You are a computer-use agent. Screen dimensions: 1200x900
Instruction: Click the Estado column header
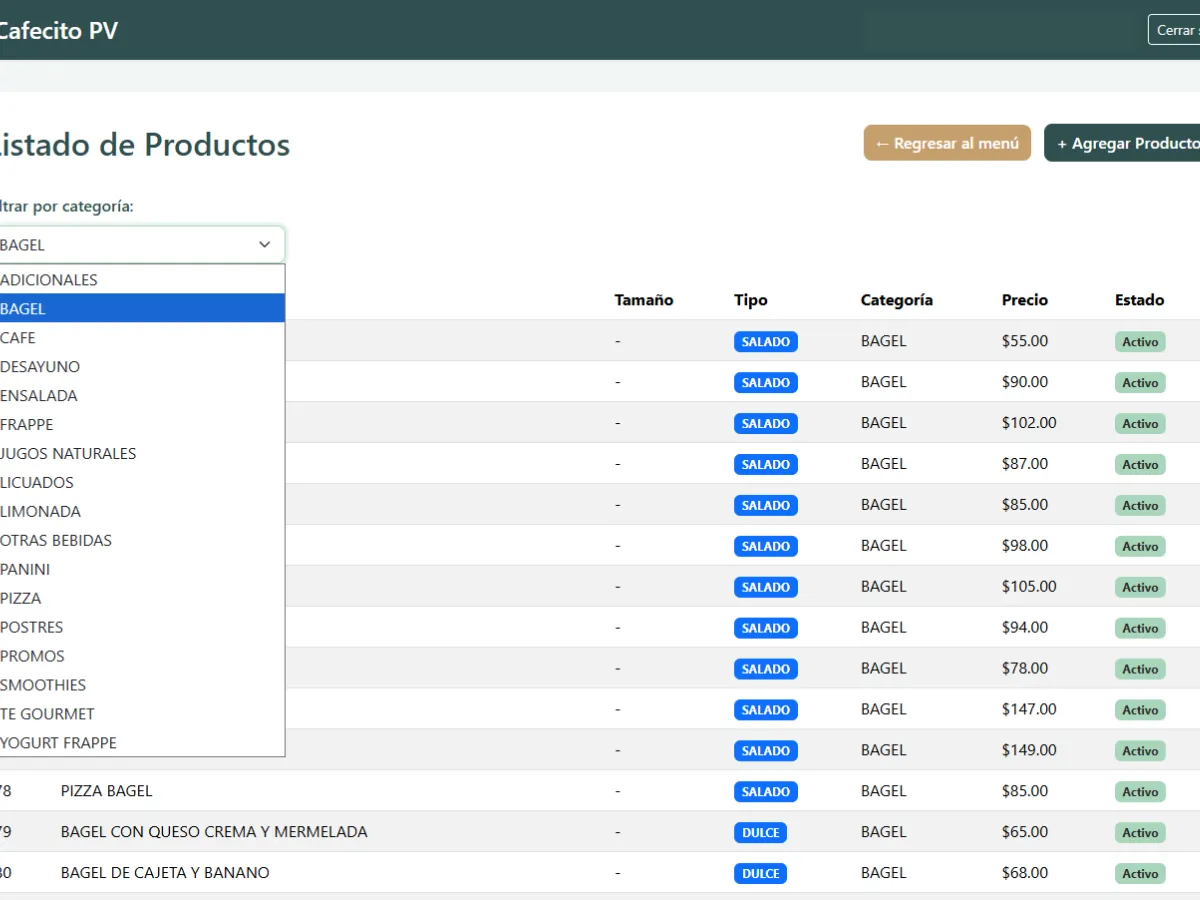(1140, 299)
